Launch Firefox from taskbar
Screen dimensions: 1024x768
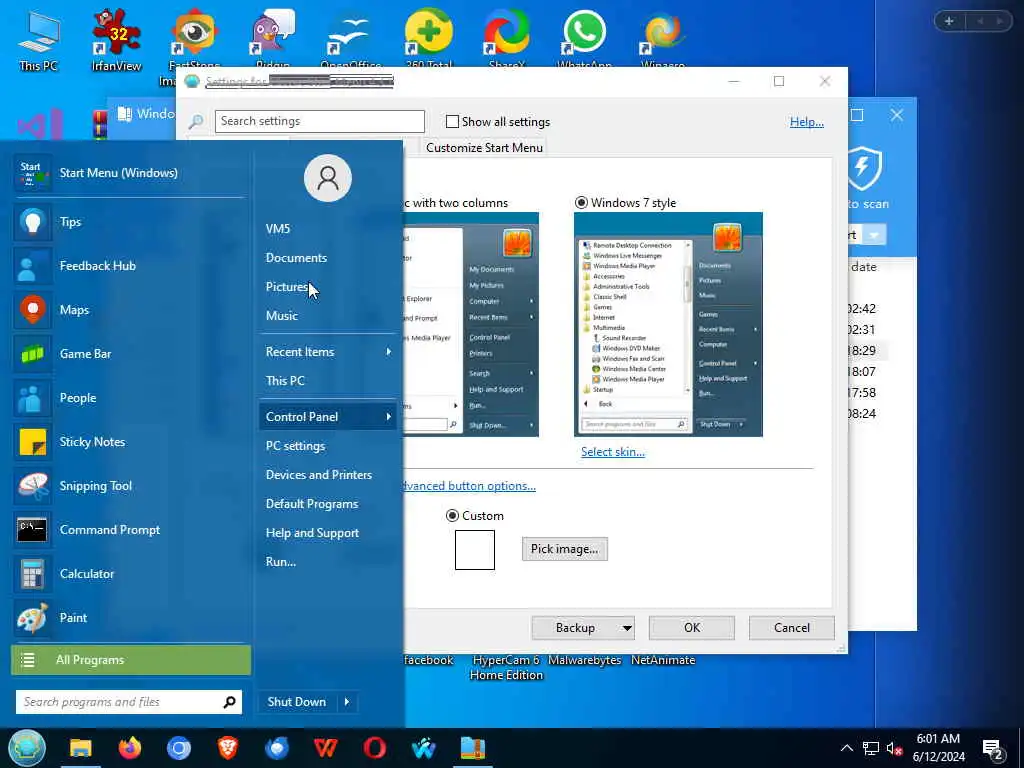coord(130,748)
